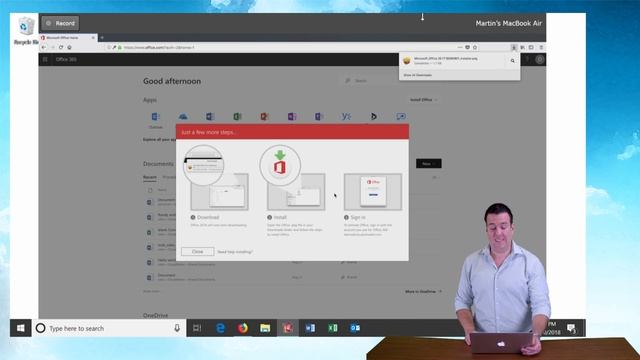Click the Office 365 header title

[66, 60]
